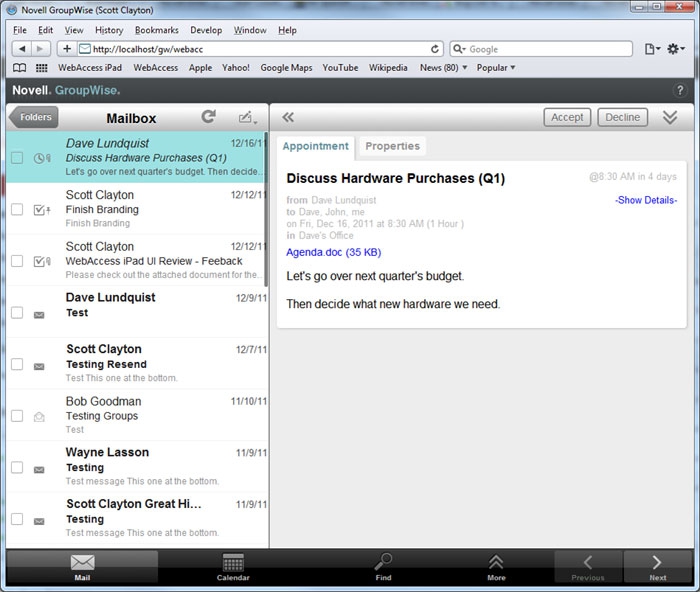
Task: Check the Bob Goodman Testing Groups checkbox
Action: (17, 416)
